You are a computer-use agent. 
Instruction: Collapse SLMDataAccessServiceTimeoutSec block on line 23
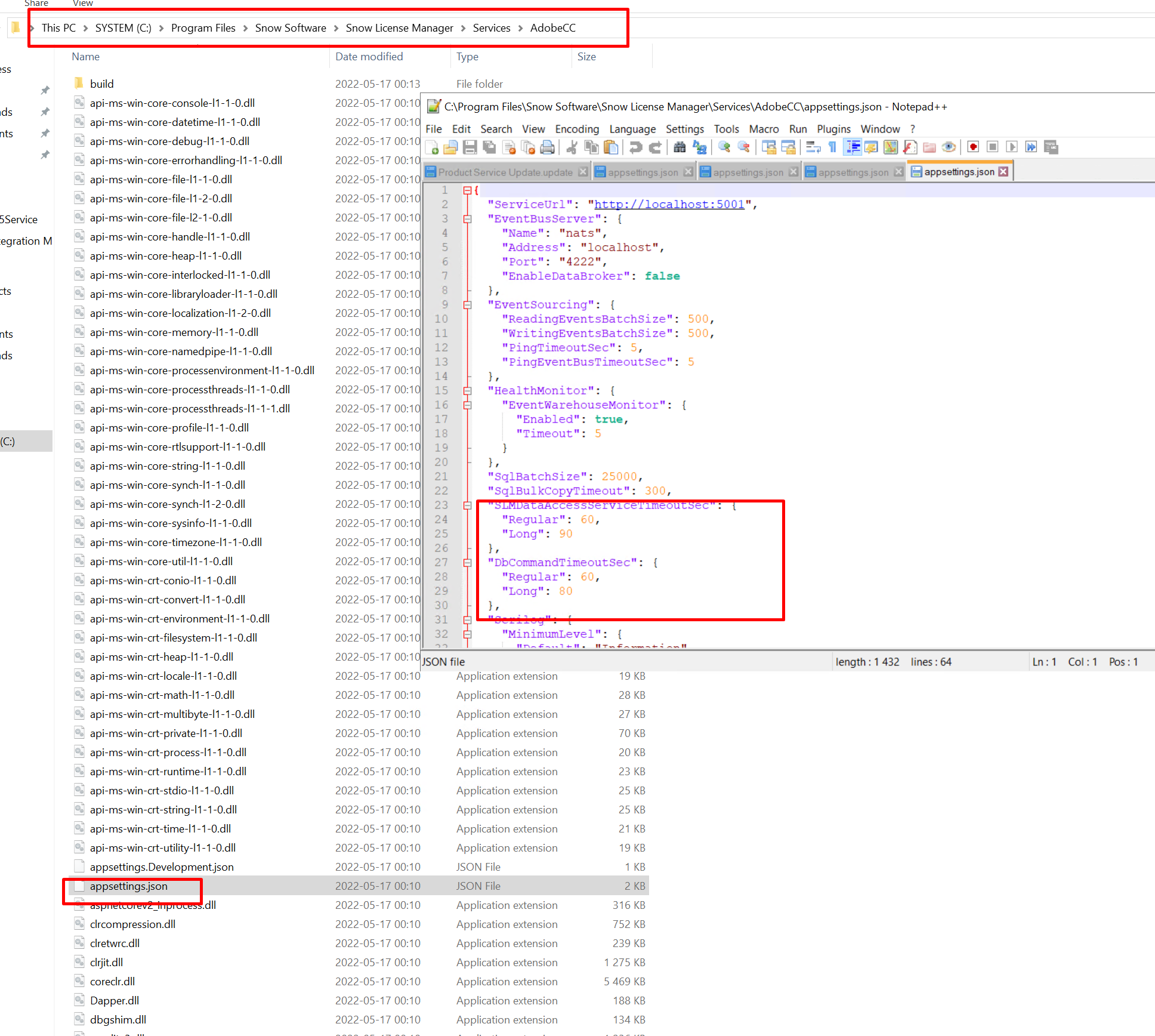click(x=468, y=505)
